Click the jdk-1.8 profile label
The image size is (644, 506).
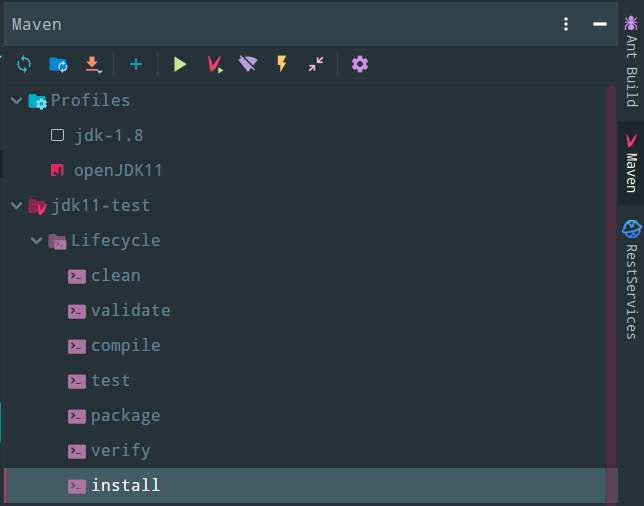[x=109, y=136]
